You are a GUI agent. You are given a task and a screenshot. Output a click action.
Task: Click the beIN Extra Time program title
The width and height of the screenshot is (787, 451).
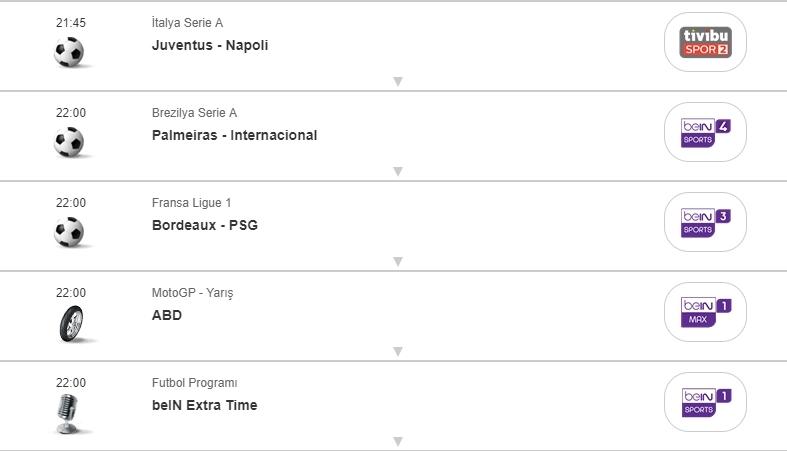point(204,405)
